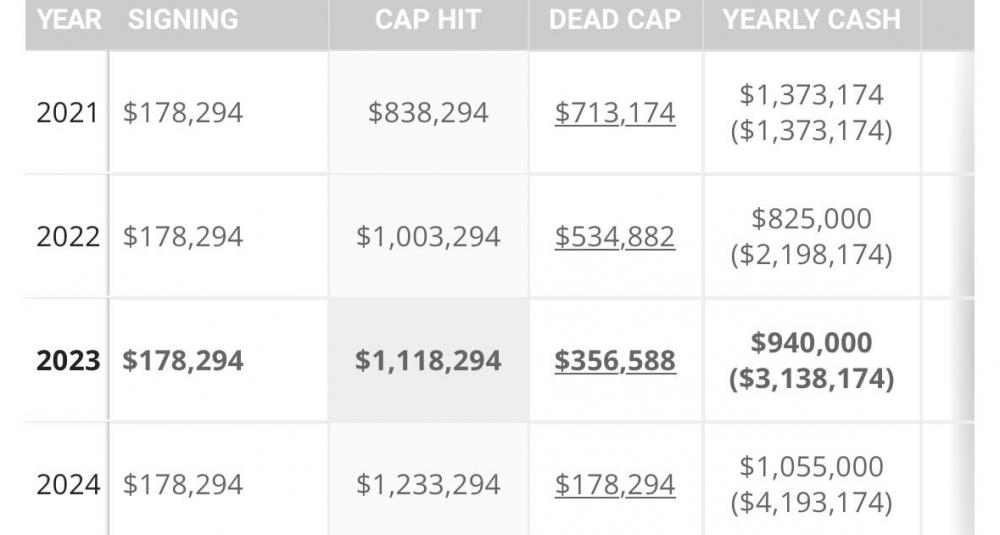Select the 2021 year row cell
Screen dimensions: 1000x535
click(x=67, y=113)
